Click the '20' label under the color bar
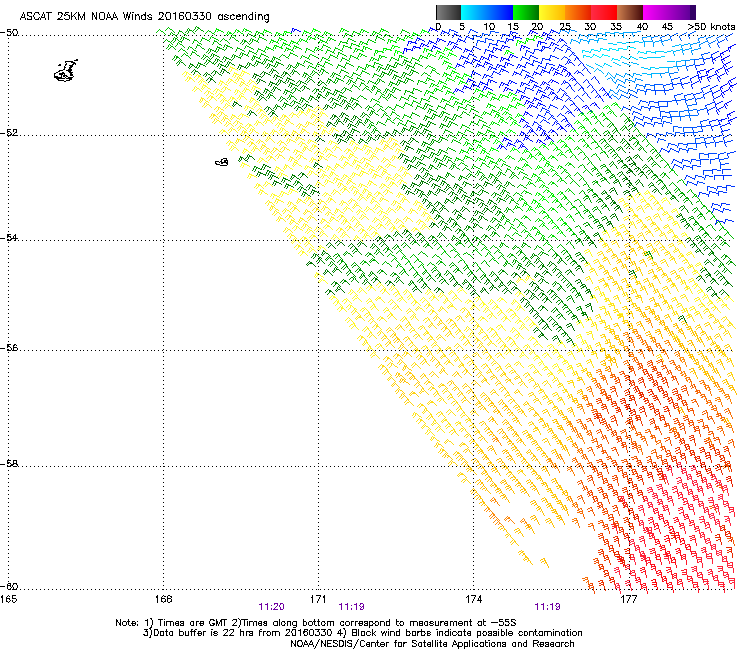This screenshot has width=740, height=650. pos(538,27)
